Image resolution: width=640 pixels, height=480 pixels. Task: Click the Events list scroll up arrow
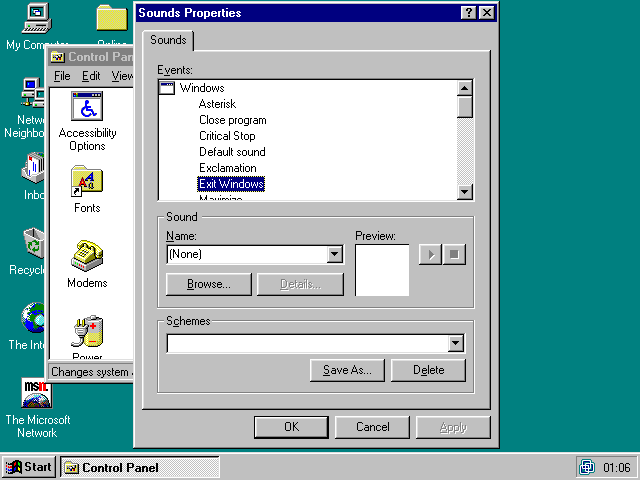pyautogui.click(x=464, y=88)
